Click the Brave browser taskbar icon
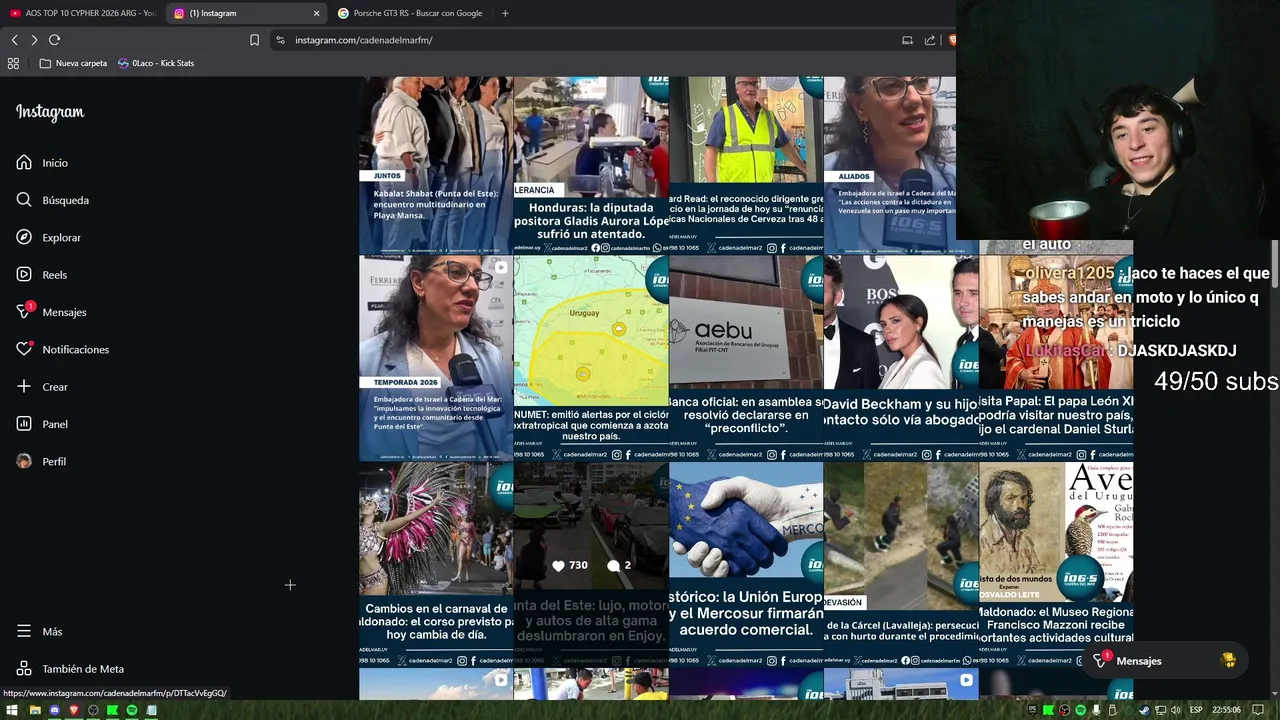Image resolution: width=1280 pixels, height=720 pixels. click(x=74, y=710)
